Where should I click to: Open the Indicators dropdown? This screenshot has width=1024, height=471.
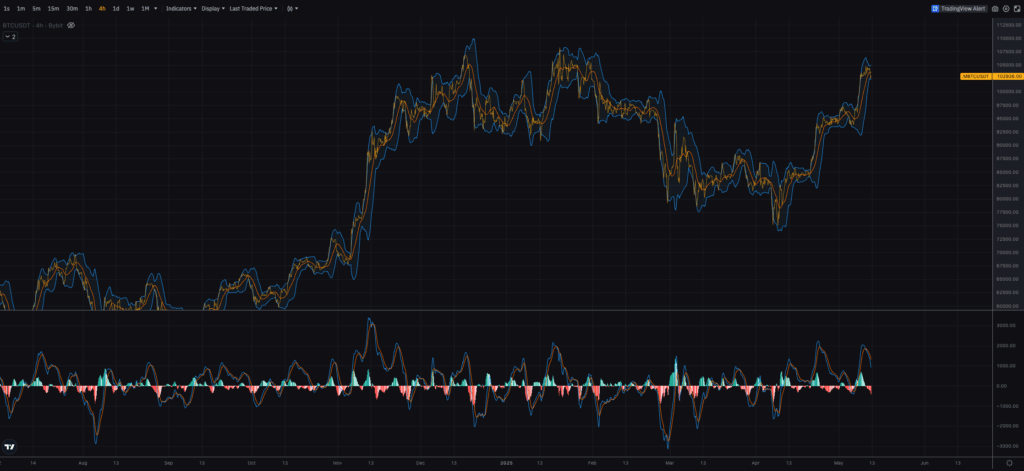[x=180, y=8]
